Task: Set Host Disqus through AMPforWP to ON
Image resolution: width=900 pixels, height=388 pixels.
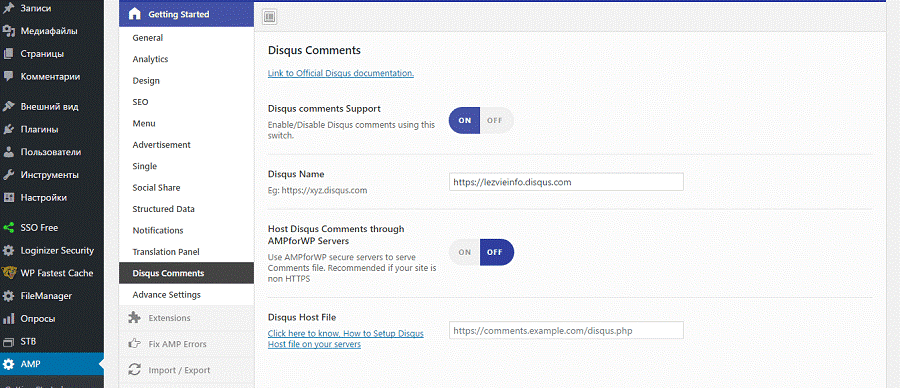Action: (464, 252)
